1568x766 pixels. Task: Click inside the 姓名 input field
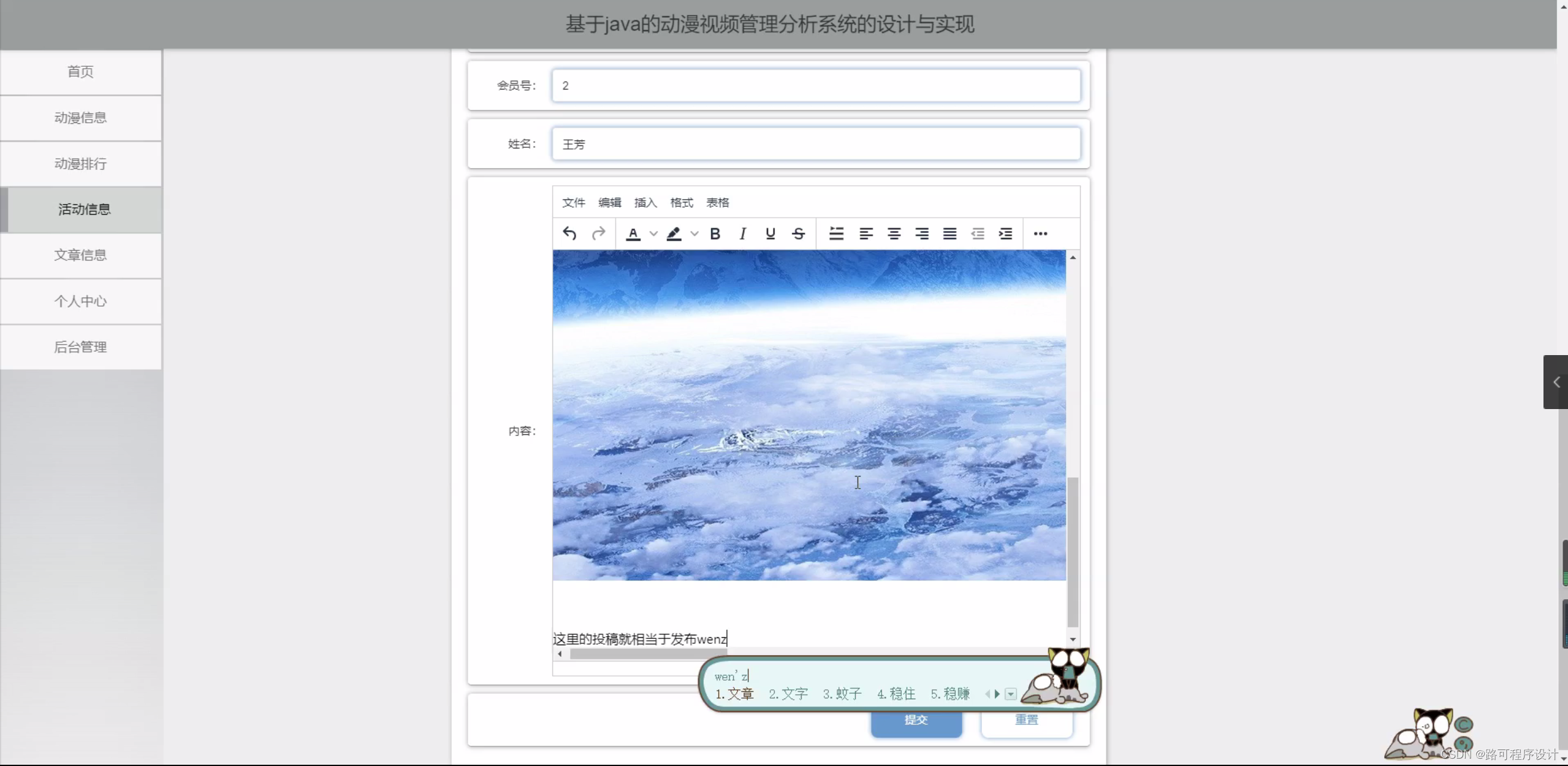[x=815, y=144]
